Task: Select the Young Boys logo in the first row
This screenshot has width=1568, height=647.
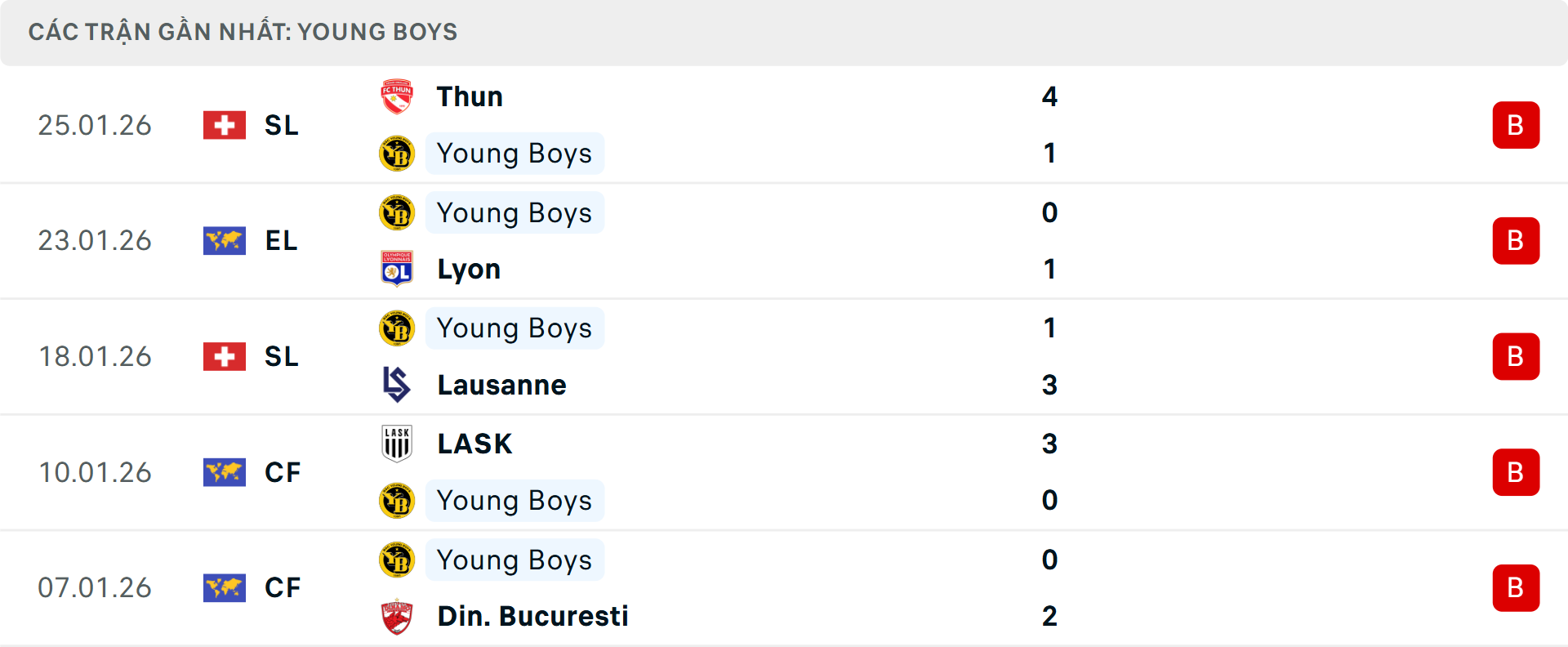Action: pyautogui.click(x=397, y=154)
